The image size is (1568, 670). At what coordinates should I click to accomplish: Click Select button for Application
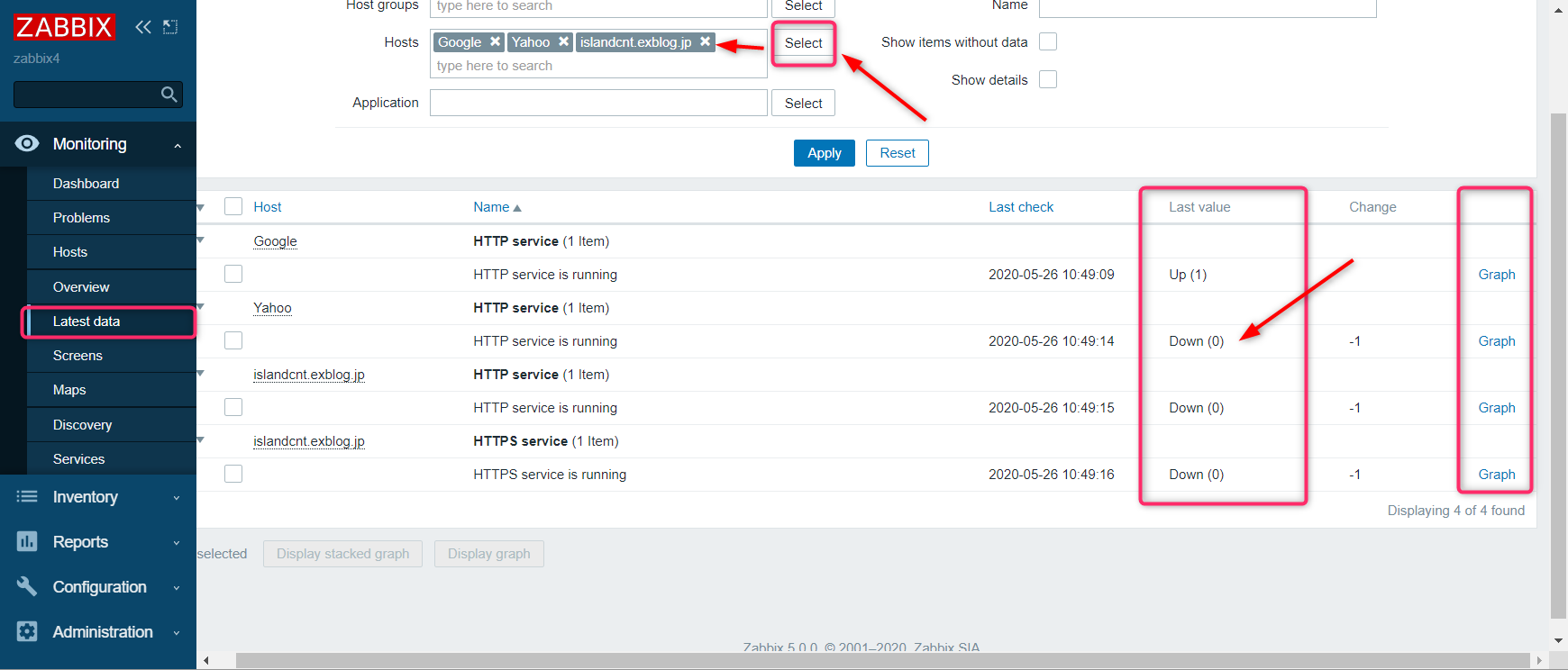803,103
